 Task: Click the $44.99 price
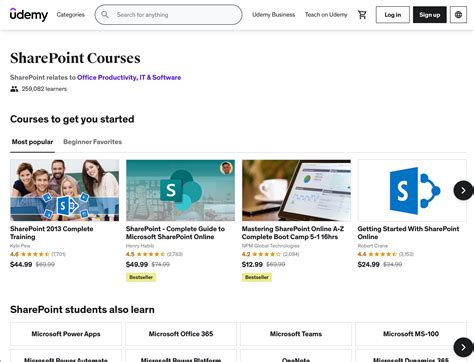[21, 264]
